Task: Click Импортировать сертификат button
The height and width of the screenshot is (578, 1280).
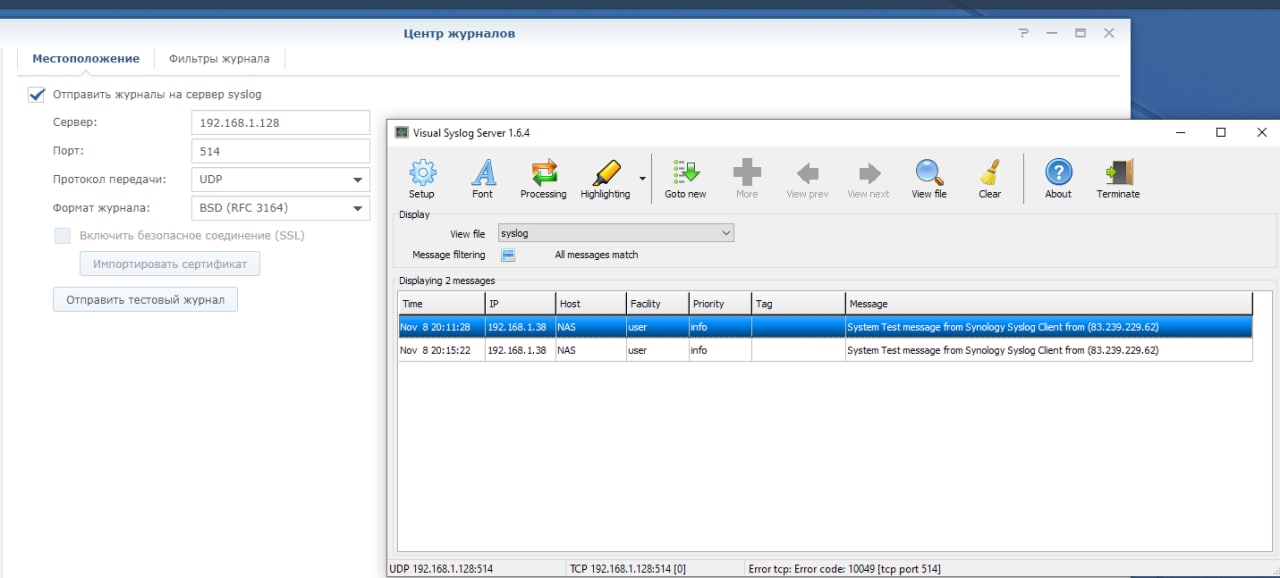Action: [x=170, y=264]
